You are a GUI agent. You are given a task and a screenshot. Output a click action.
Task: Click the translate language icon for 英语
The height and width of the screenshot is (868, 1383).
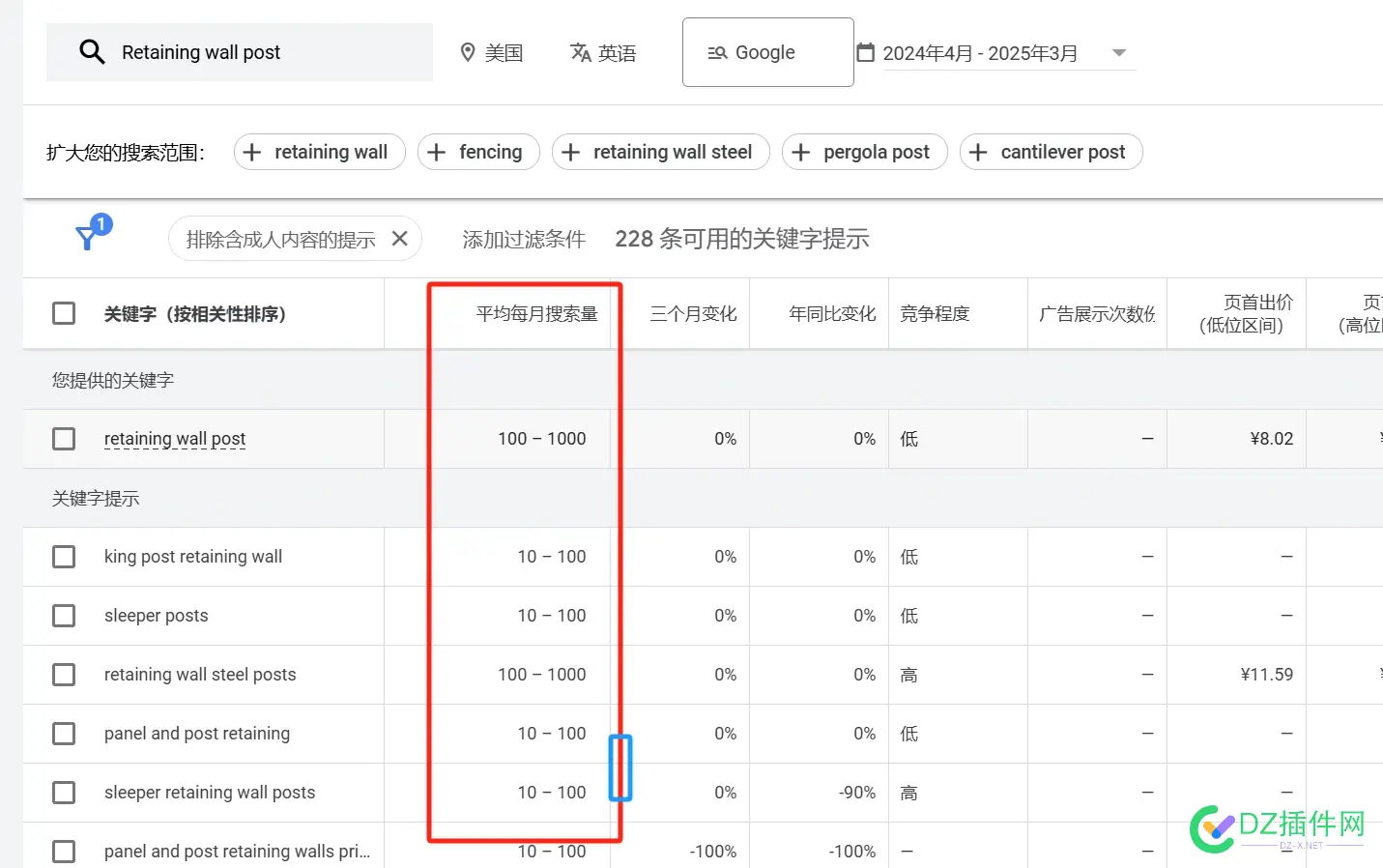pyautogui.click(x=580, y=52)
